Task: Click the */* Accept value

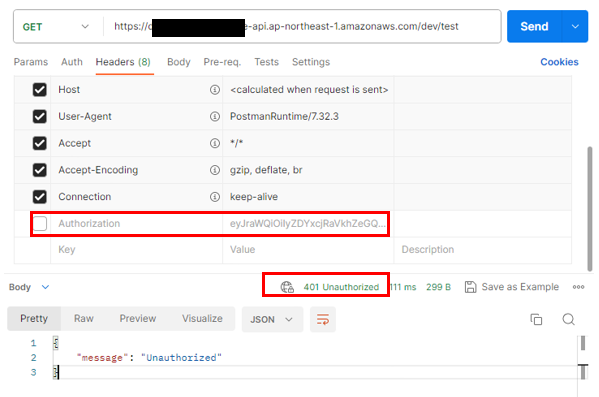Action: click(236, 143)
